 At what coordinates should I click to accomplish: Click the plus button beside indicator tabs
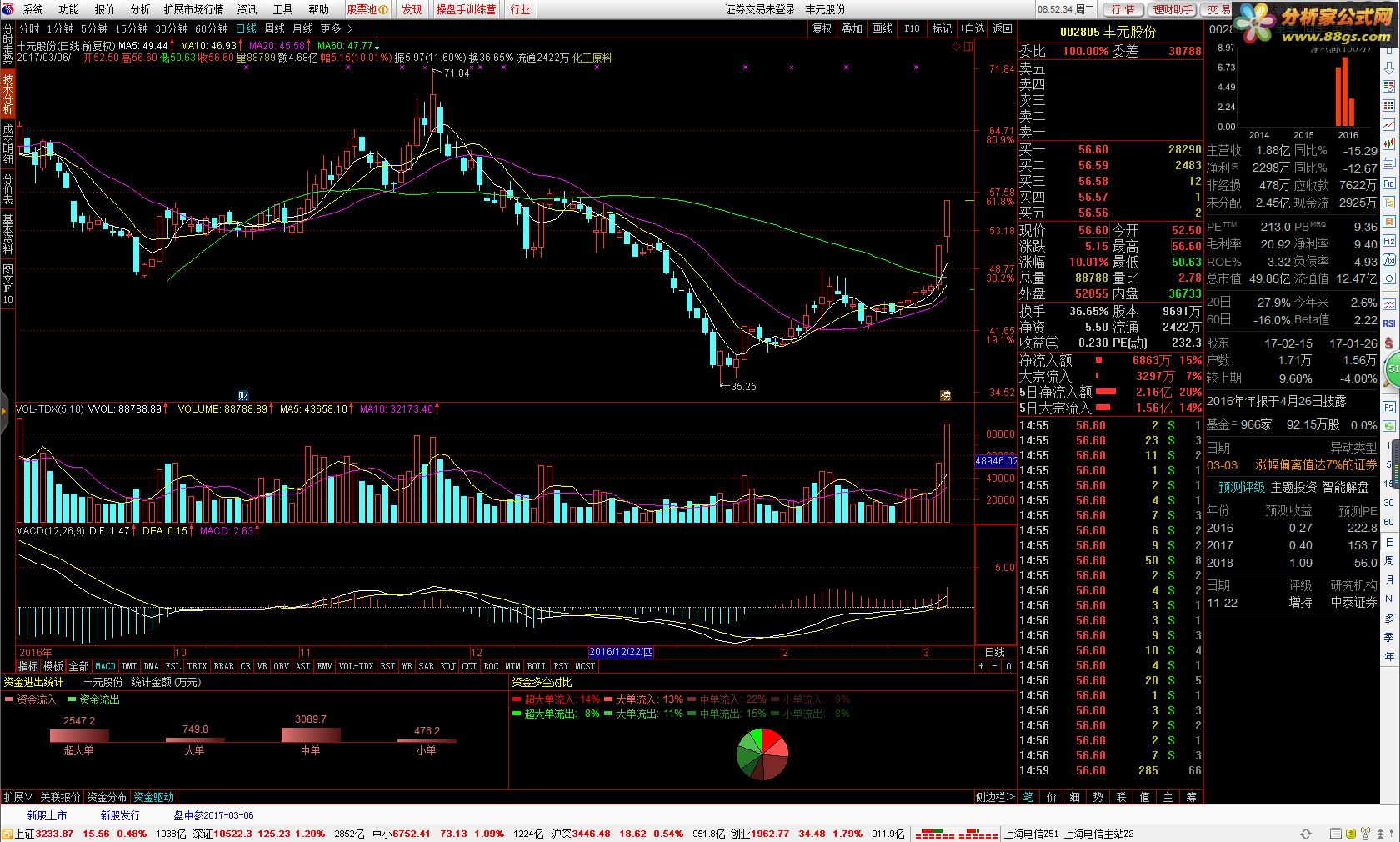click(981, 666)
